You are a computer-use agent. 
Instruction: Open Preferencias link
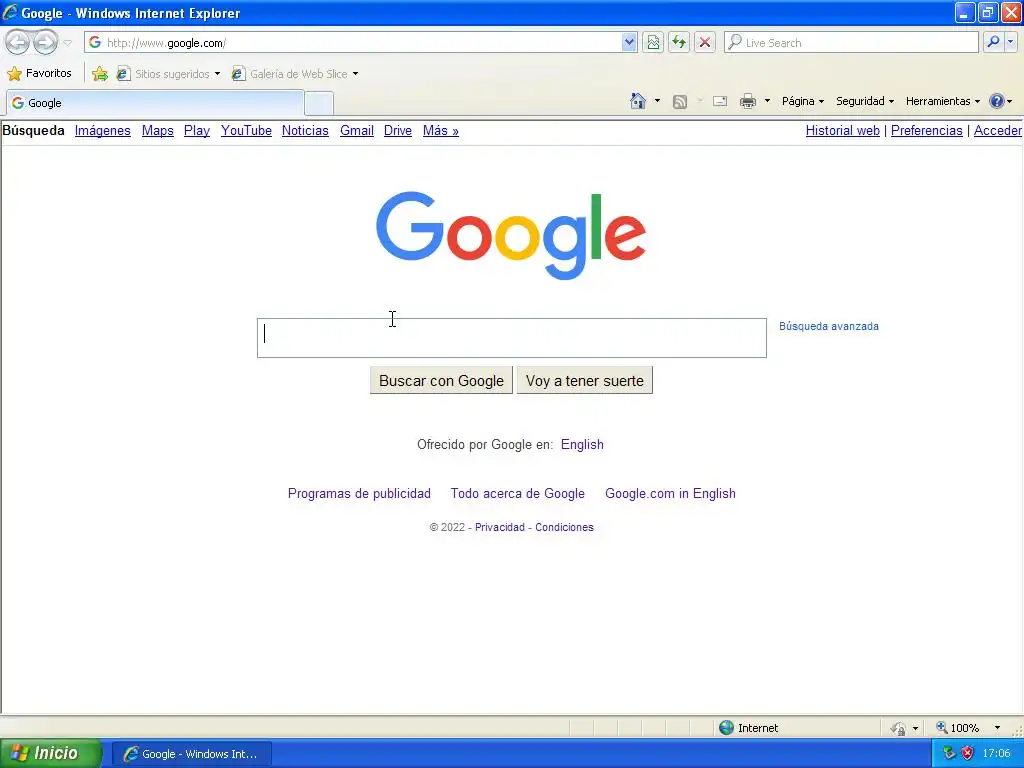click(927, 131)
